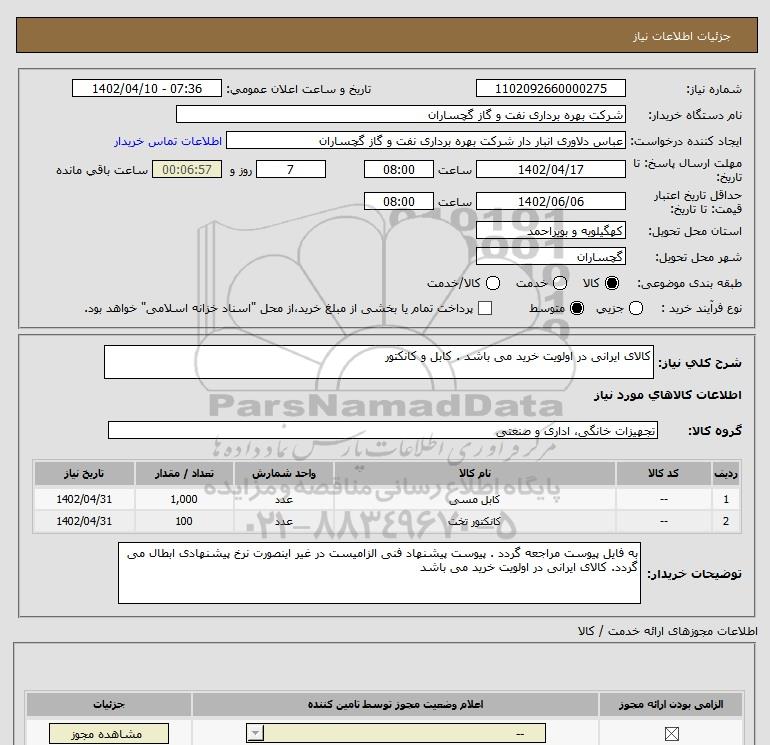Toggle the mandatory permit checkbox

tap(671, 734)
